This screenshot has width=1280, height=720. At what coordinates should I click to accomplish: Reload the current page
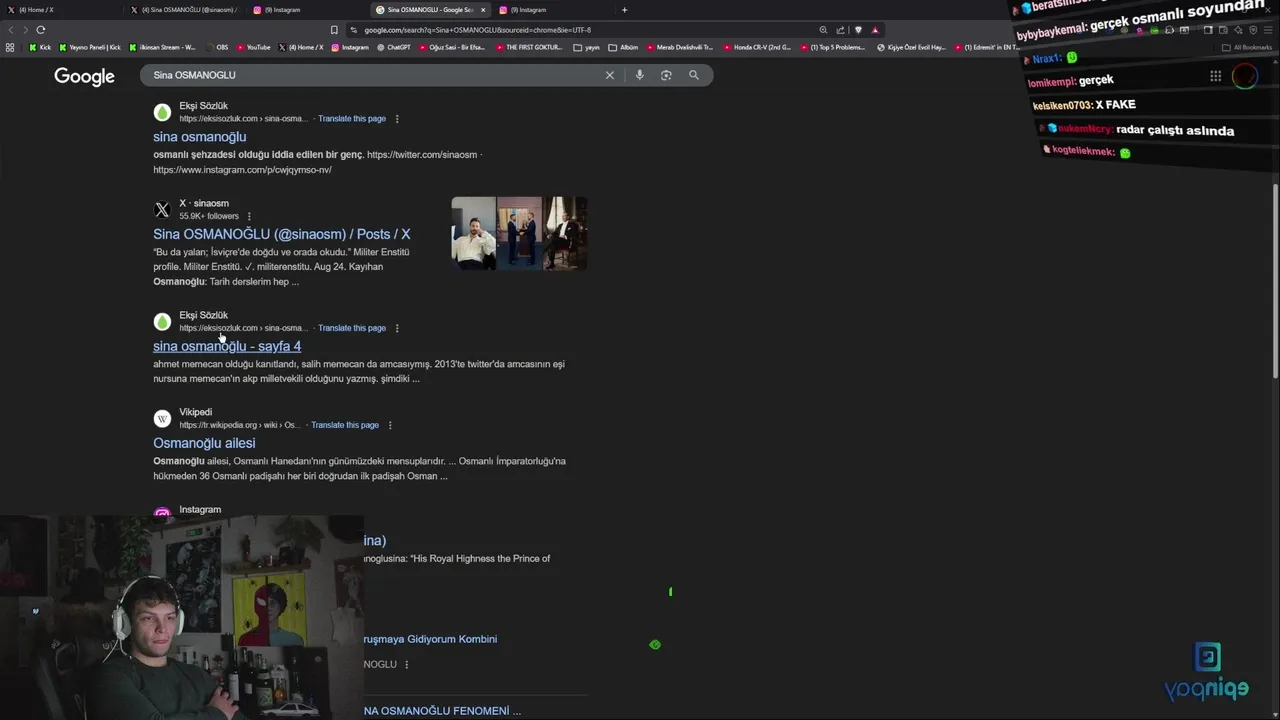[x=40, y=30]
